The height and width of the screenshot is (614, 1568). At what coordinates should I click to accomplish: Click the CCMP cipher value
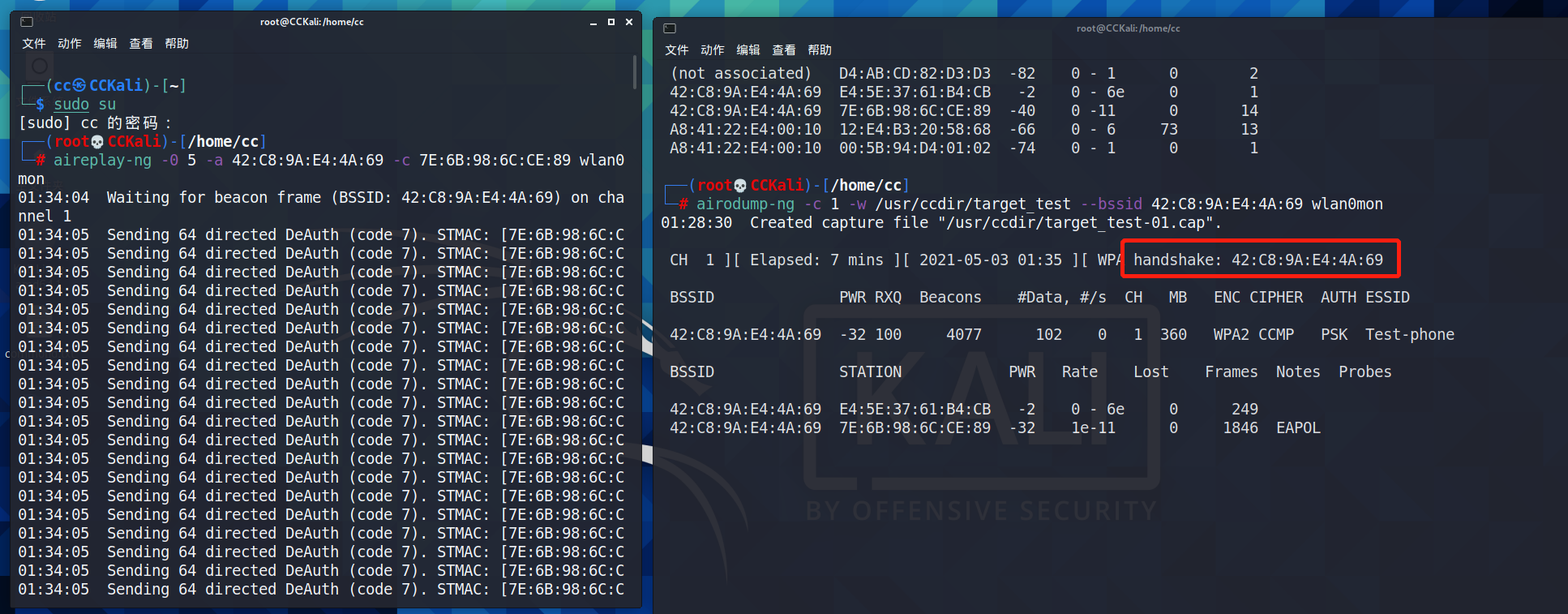tap(1276, 334)
